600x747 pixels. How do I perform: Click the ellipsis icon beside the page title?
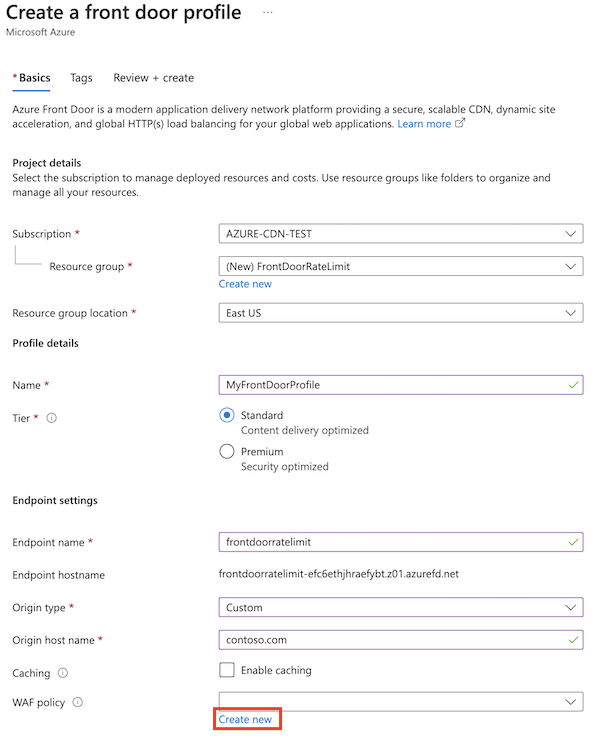267,12
